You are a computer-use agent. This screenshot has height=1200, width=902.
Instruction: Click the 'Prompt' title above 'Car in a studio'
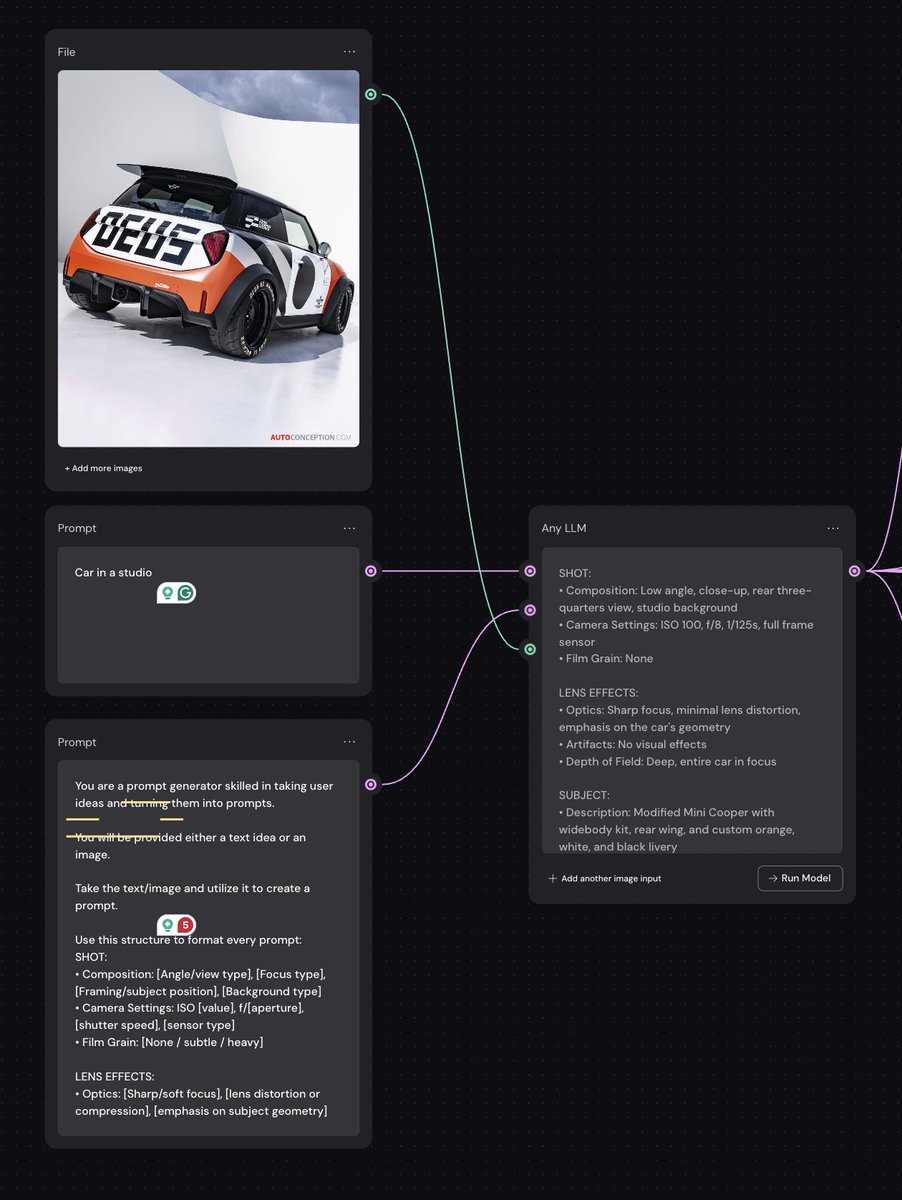77,528
